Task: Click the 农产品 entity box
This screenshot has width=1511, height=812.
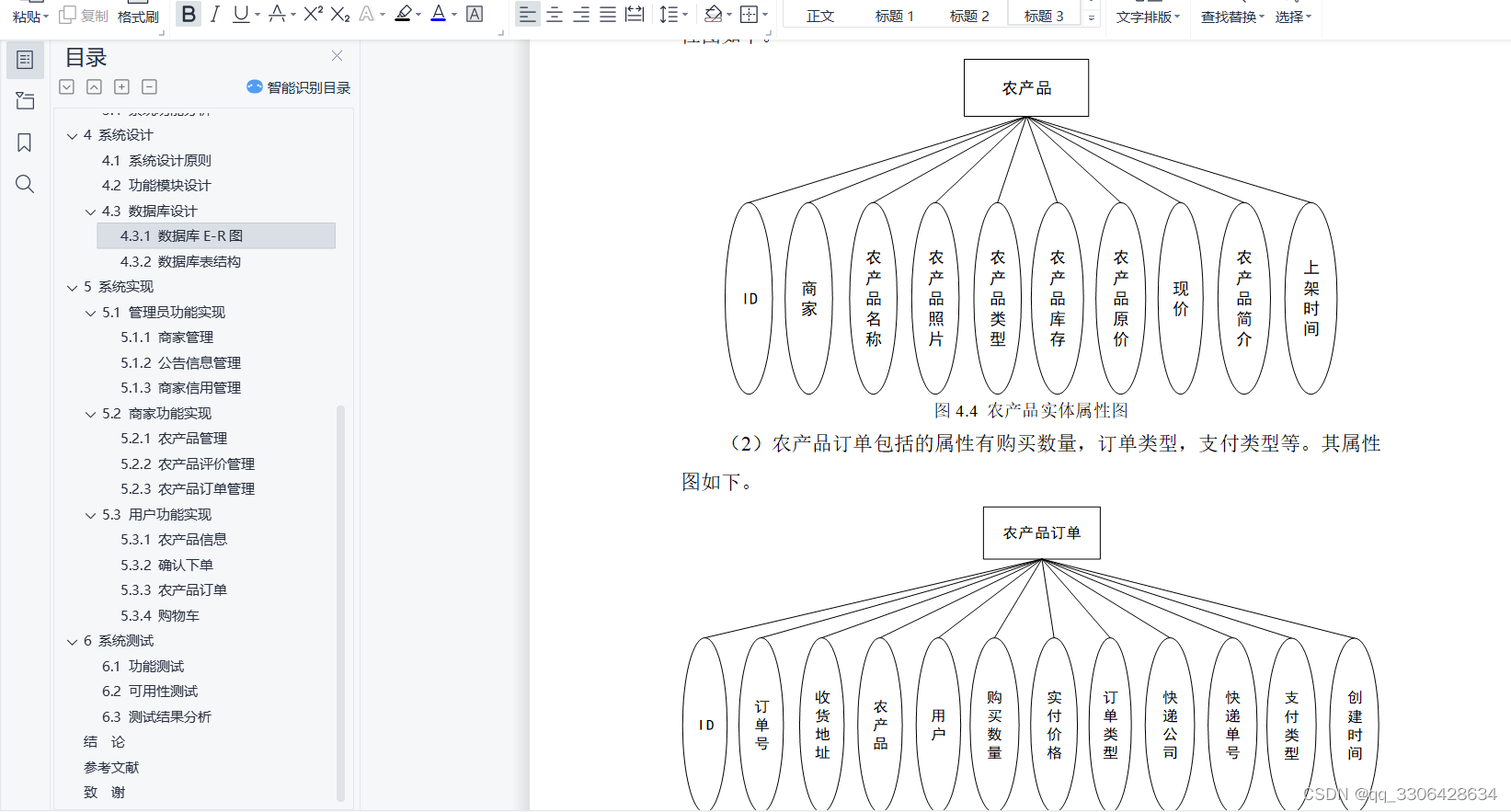Action: [x=1026, y=88]
